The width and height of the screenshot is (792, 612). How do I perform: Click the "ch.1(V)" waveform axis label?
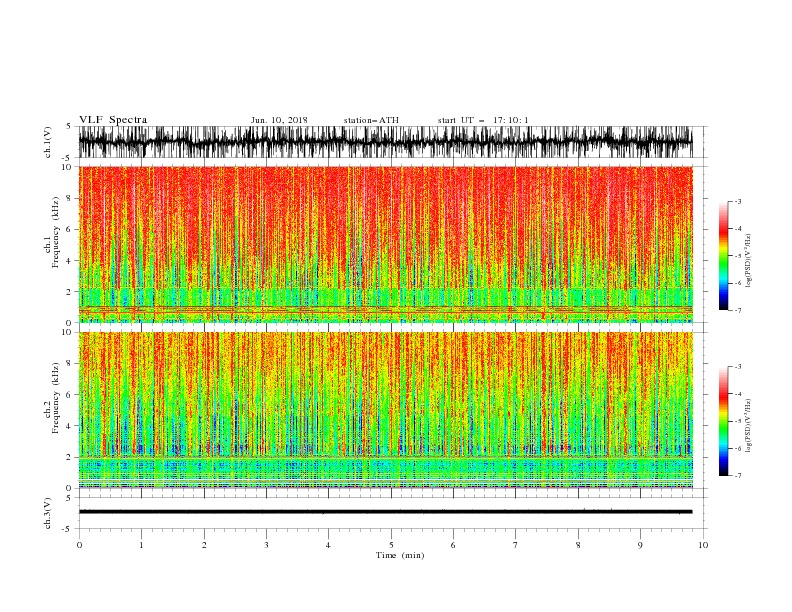click(48, 142)
